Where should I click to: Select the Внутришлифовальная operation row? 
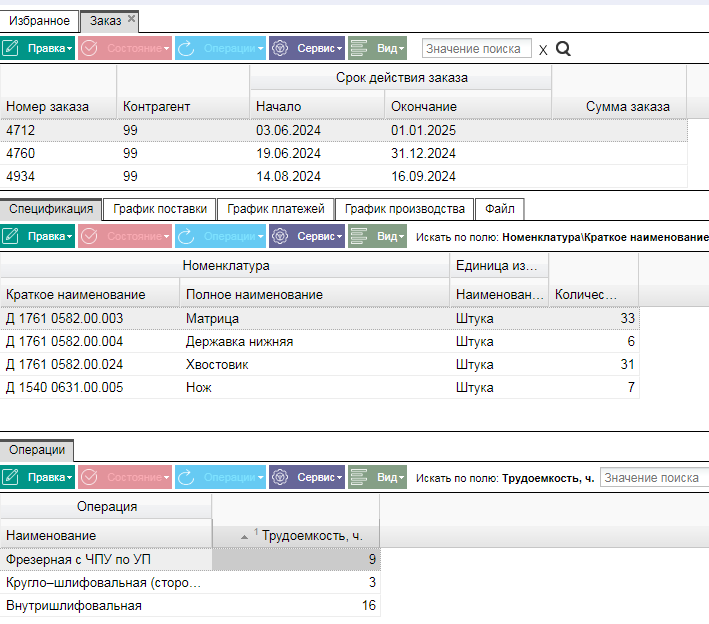click(190, 605)
